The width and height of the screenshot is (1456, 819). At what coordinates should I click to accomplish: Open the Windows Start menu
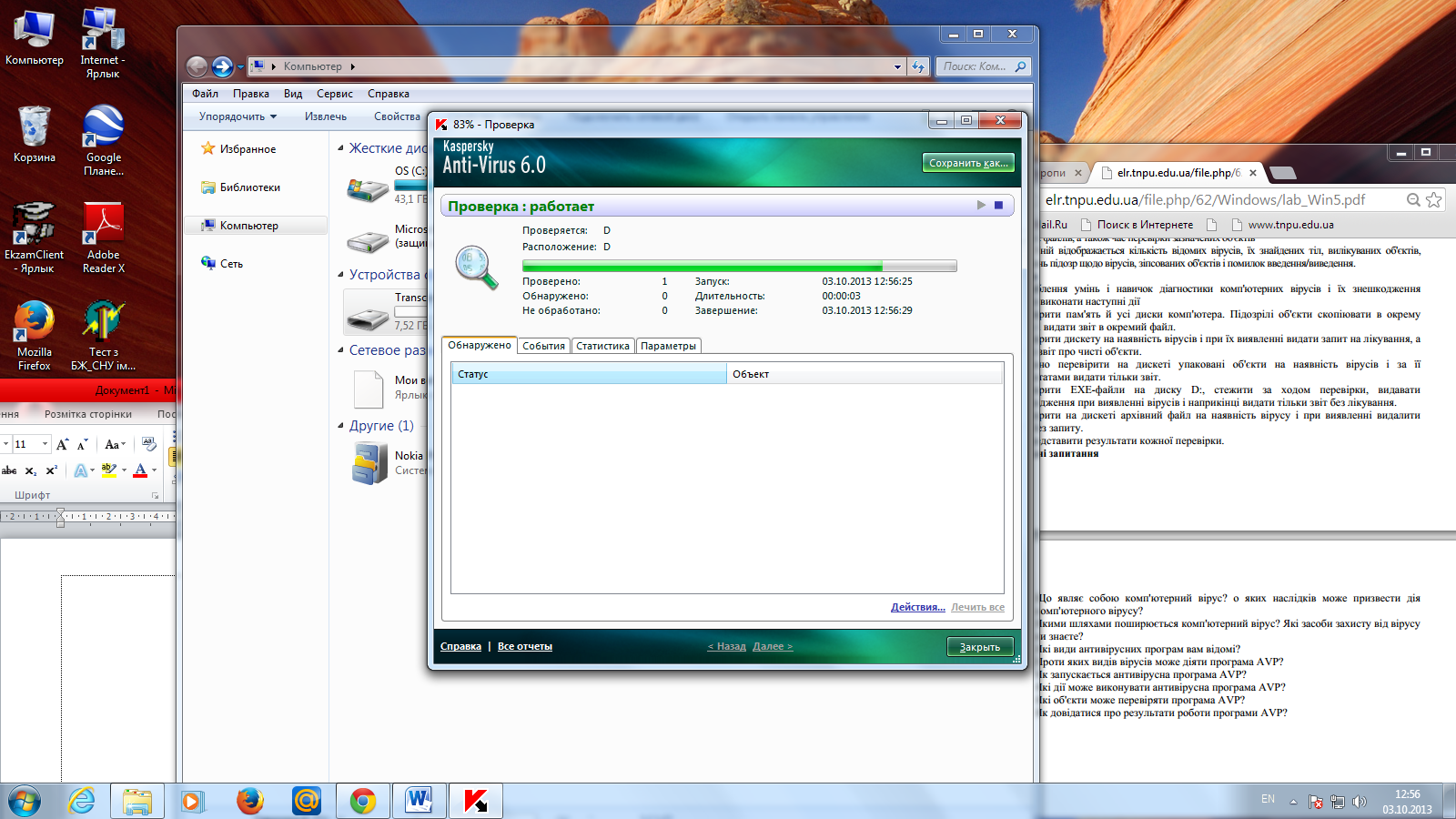pyautogui.click(x=25, y=801)
